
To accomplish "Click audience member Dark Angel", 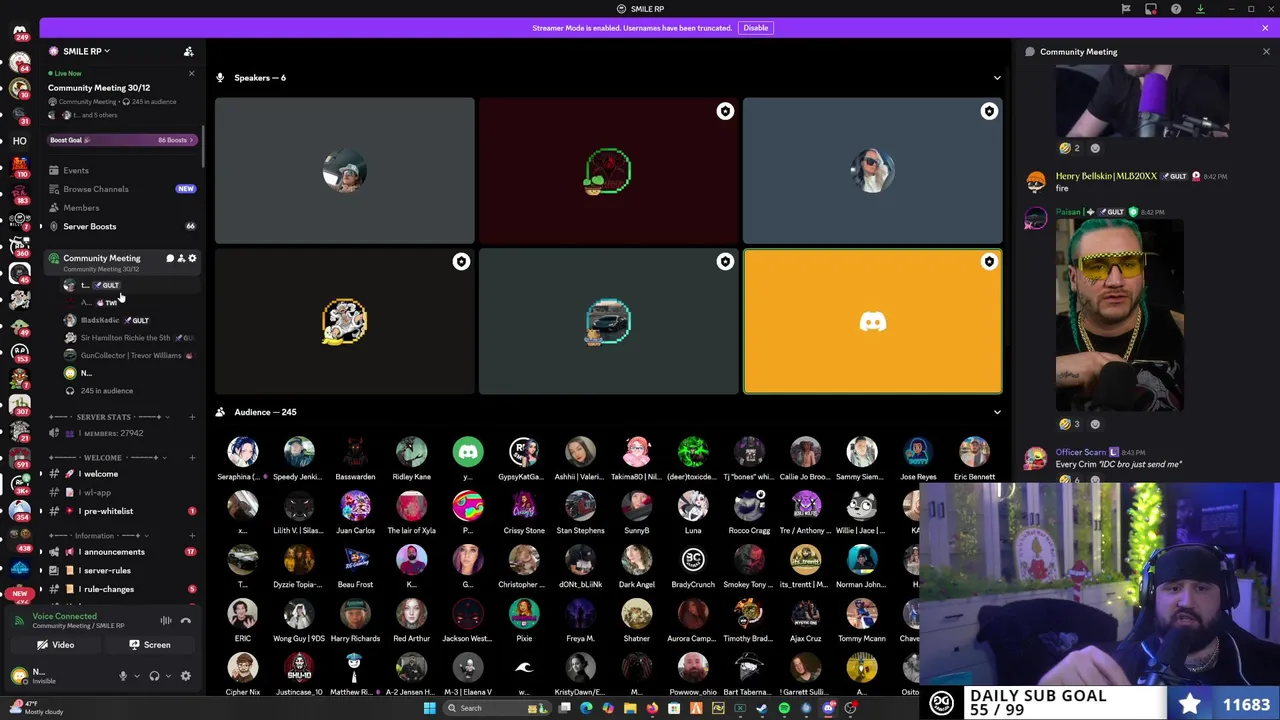I will 636,566.
